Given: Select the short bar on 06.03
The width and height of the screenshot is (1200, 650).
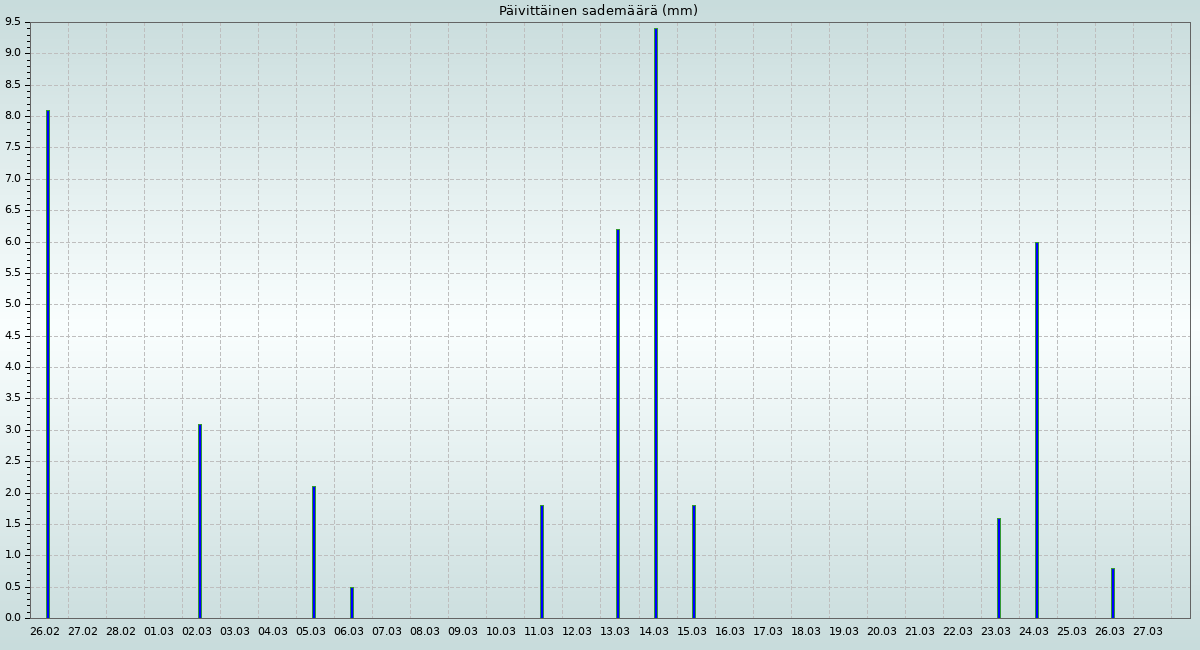Looking at the screenshot, I should coord(352,602).
